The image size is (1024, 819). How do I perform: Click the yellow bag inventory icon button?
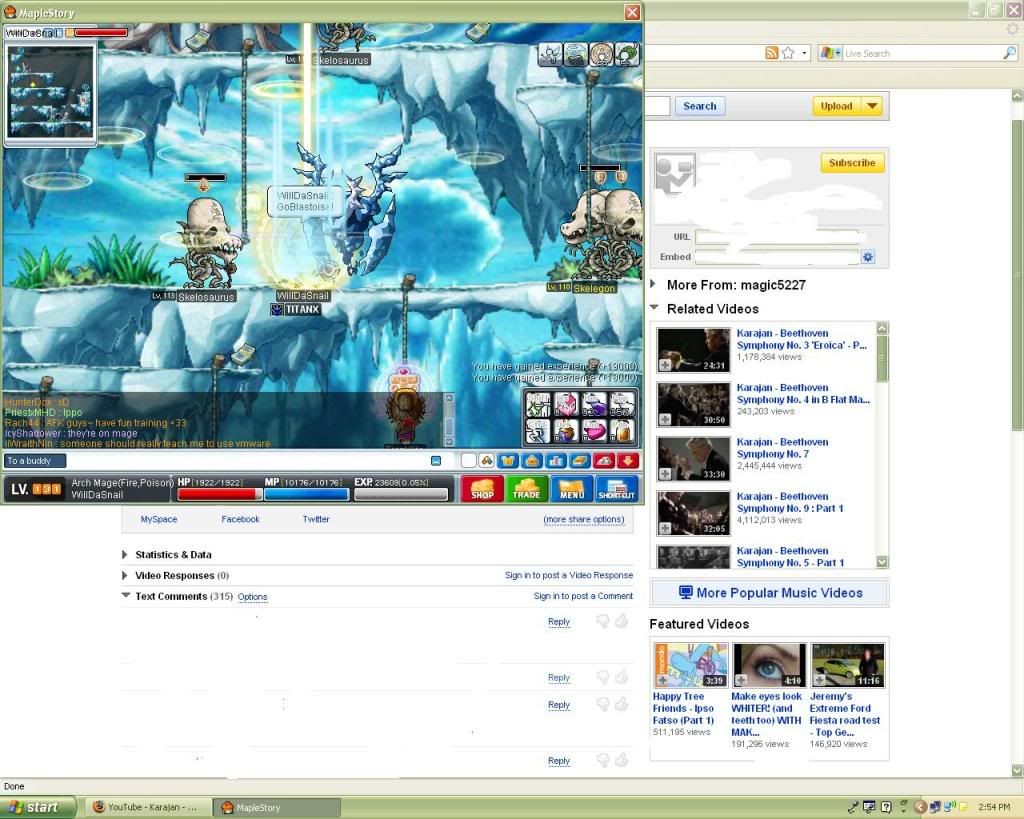pyautogui.click(x=532, y=460)
